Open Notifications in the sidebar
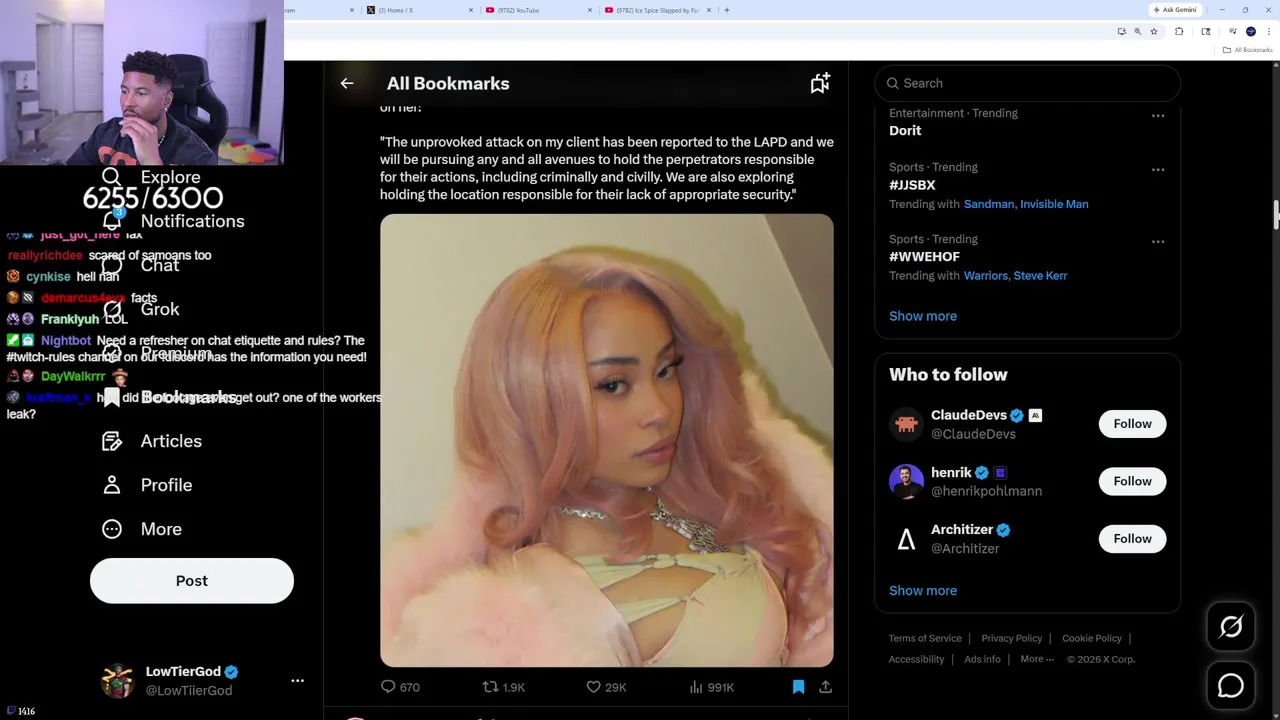 click(x=192, y=221)
